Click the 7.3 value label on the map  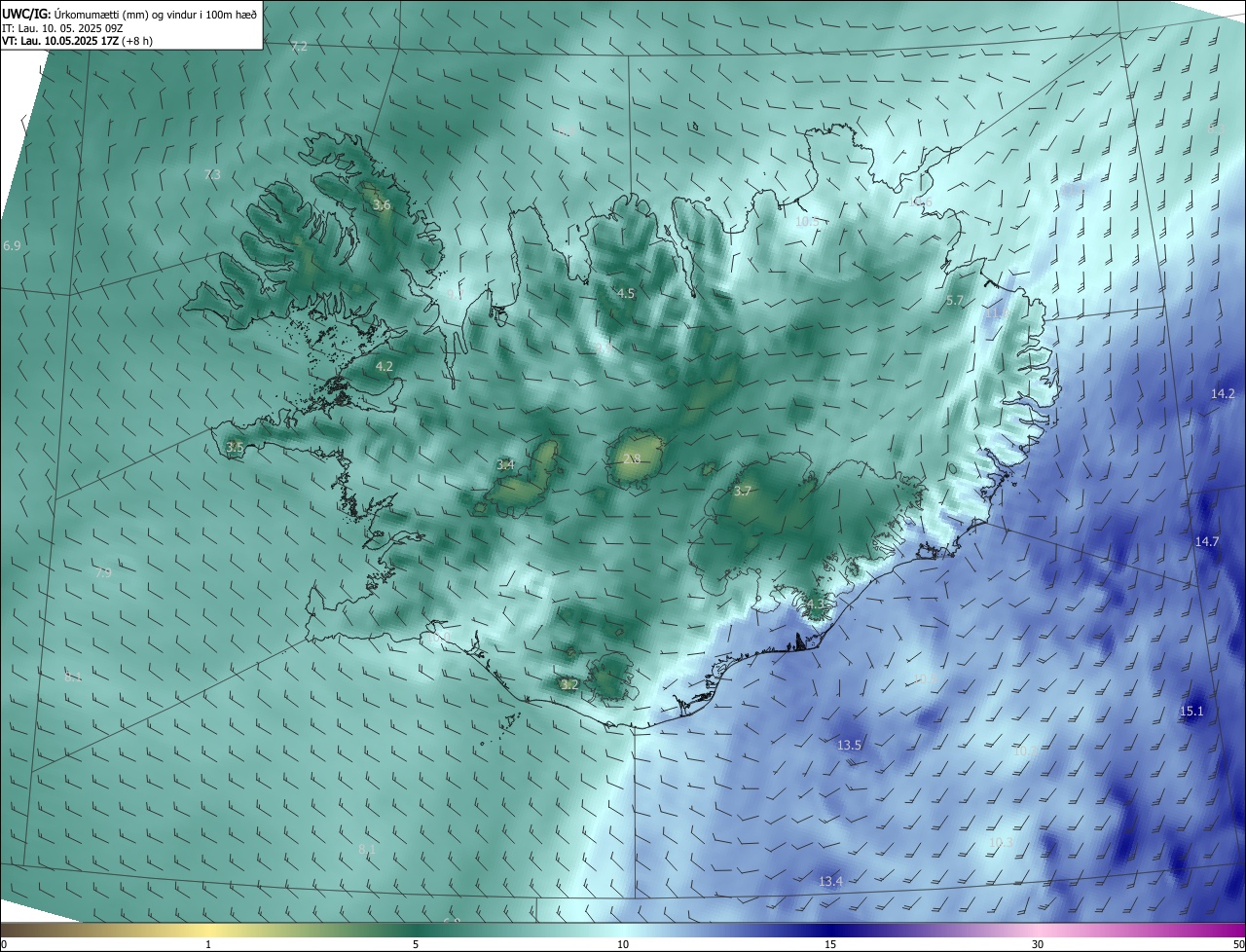pyautogui.click(x=212, y=174)
